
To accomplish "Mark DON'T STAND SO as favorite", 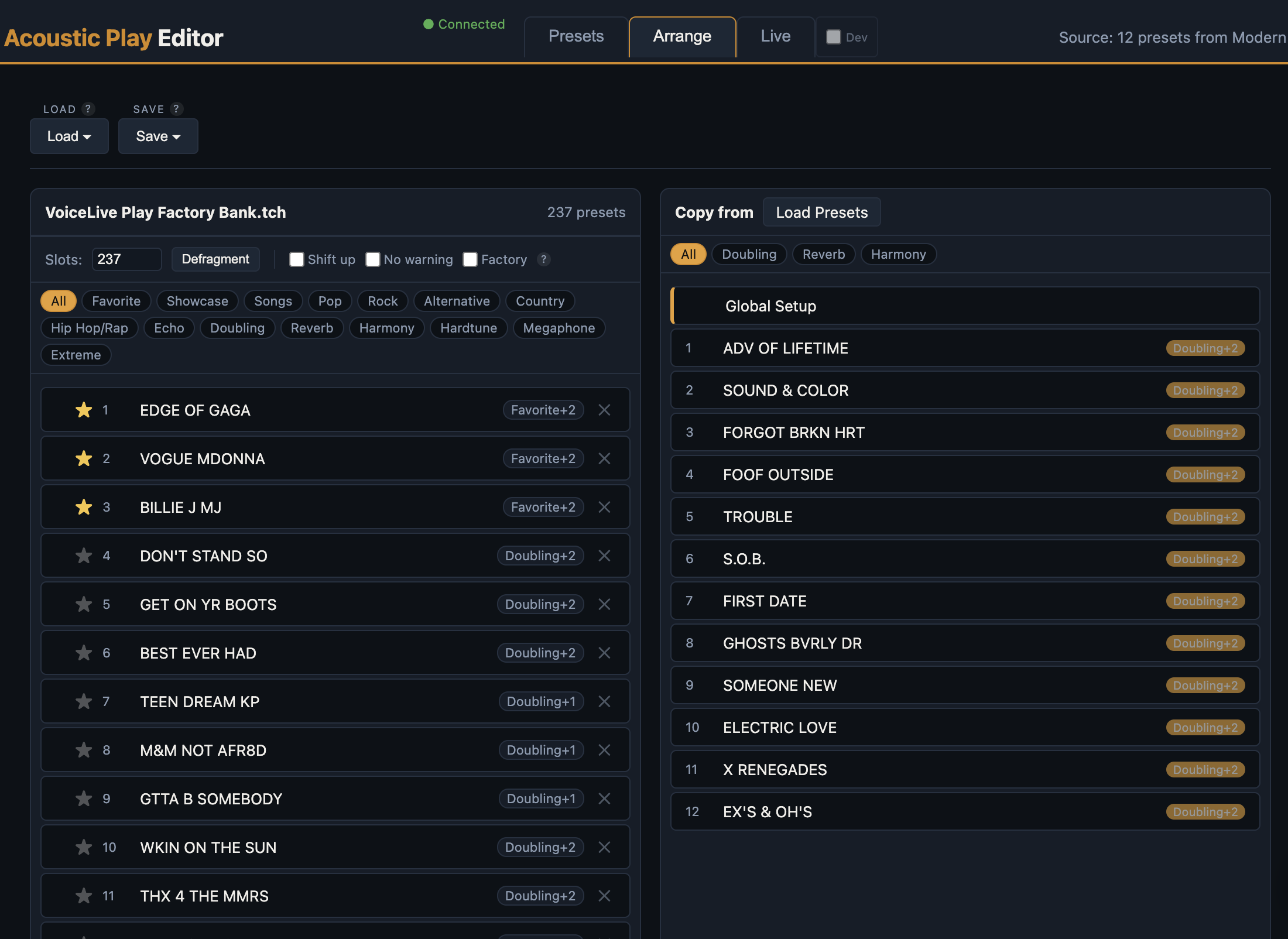I will [x=84, y=556].
